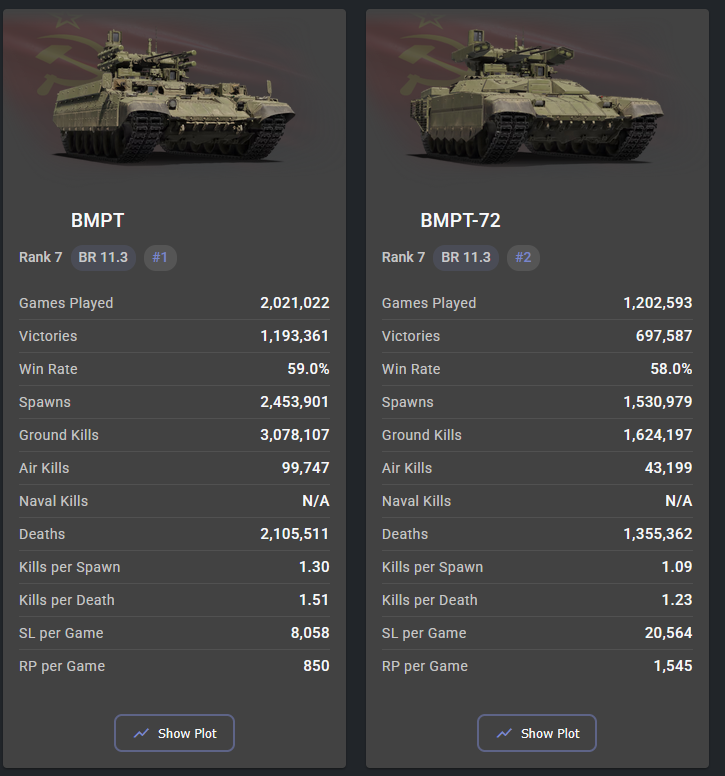Click BMPT's RP per Game value 850
This screenshot has width=725, height=776.
(x=316, y=666)
